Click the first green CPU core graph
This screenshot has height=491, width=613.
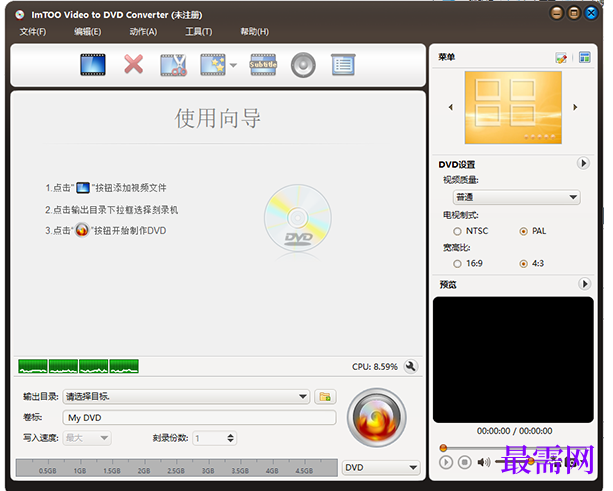33,366
